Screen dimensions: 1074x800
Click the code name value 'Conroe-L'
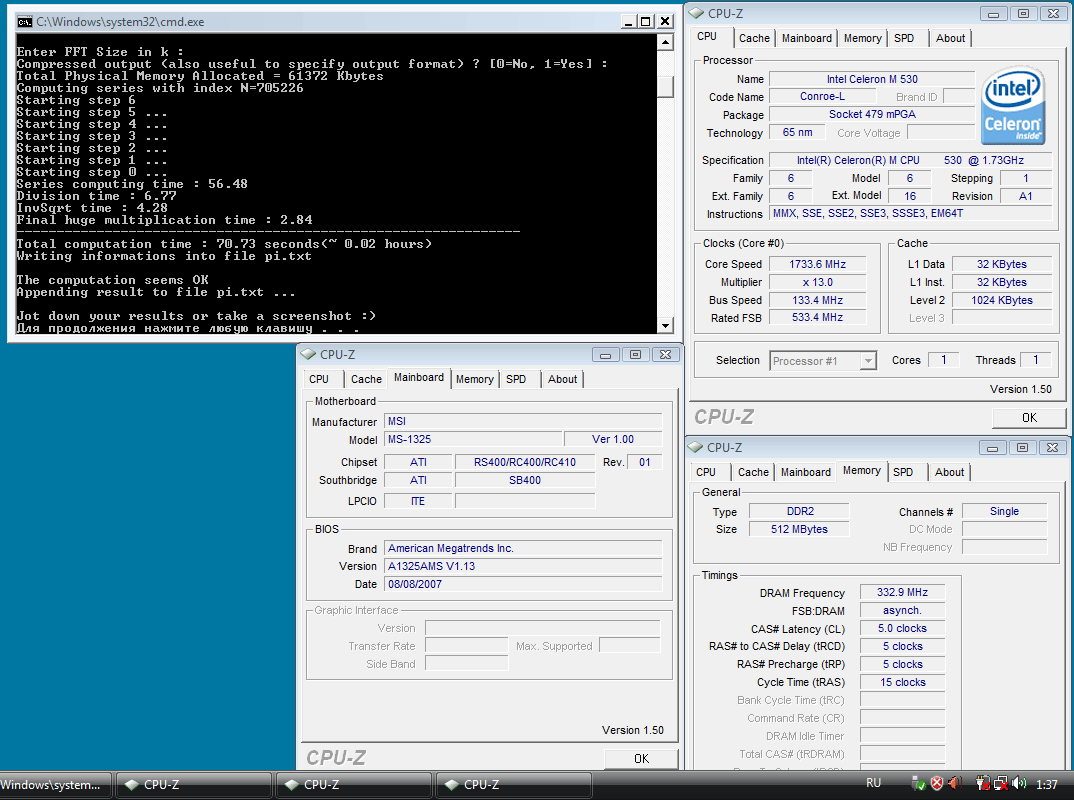822,97
